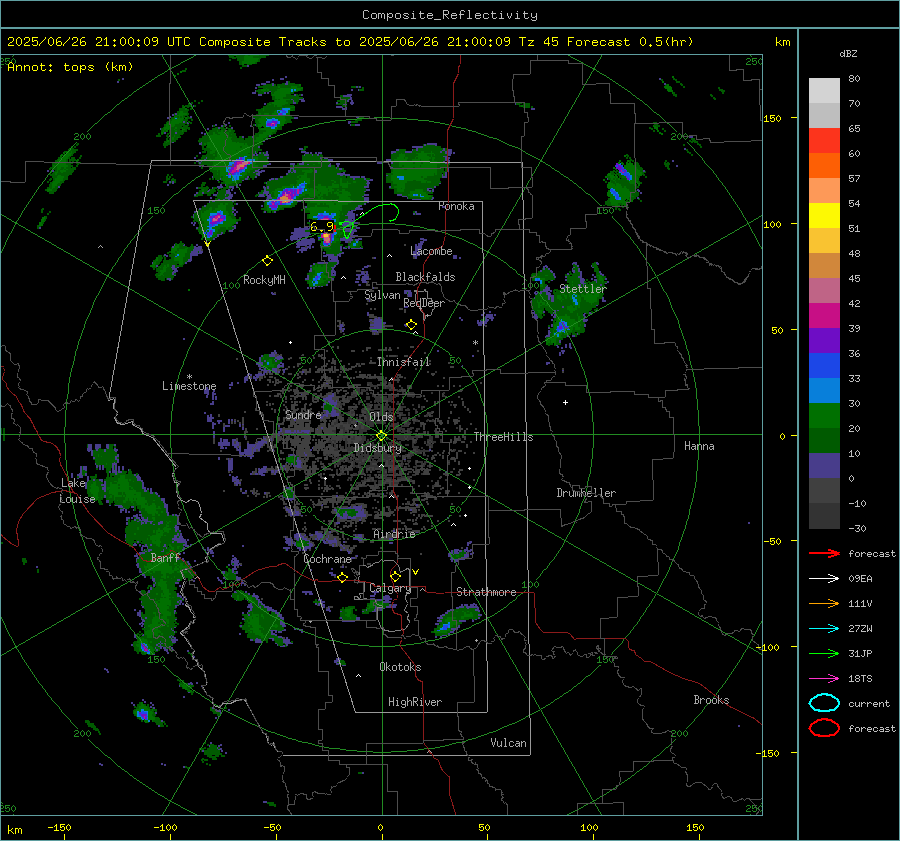Viewport: 900px width, 841px height.
Task: Click the ThreeHills town label
Action: point(503,437)
